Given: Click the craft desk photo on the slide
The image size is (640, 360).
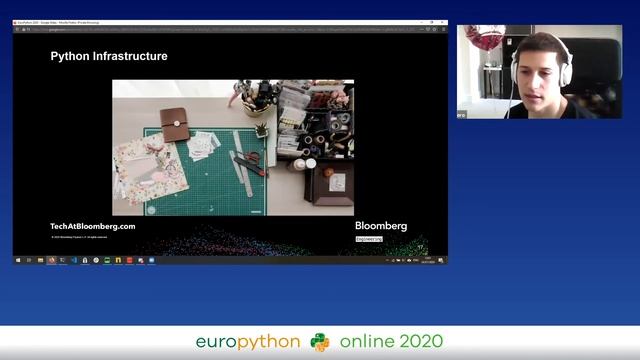Looking at the screenshot, I should point(233,147).
